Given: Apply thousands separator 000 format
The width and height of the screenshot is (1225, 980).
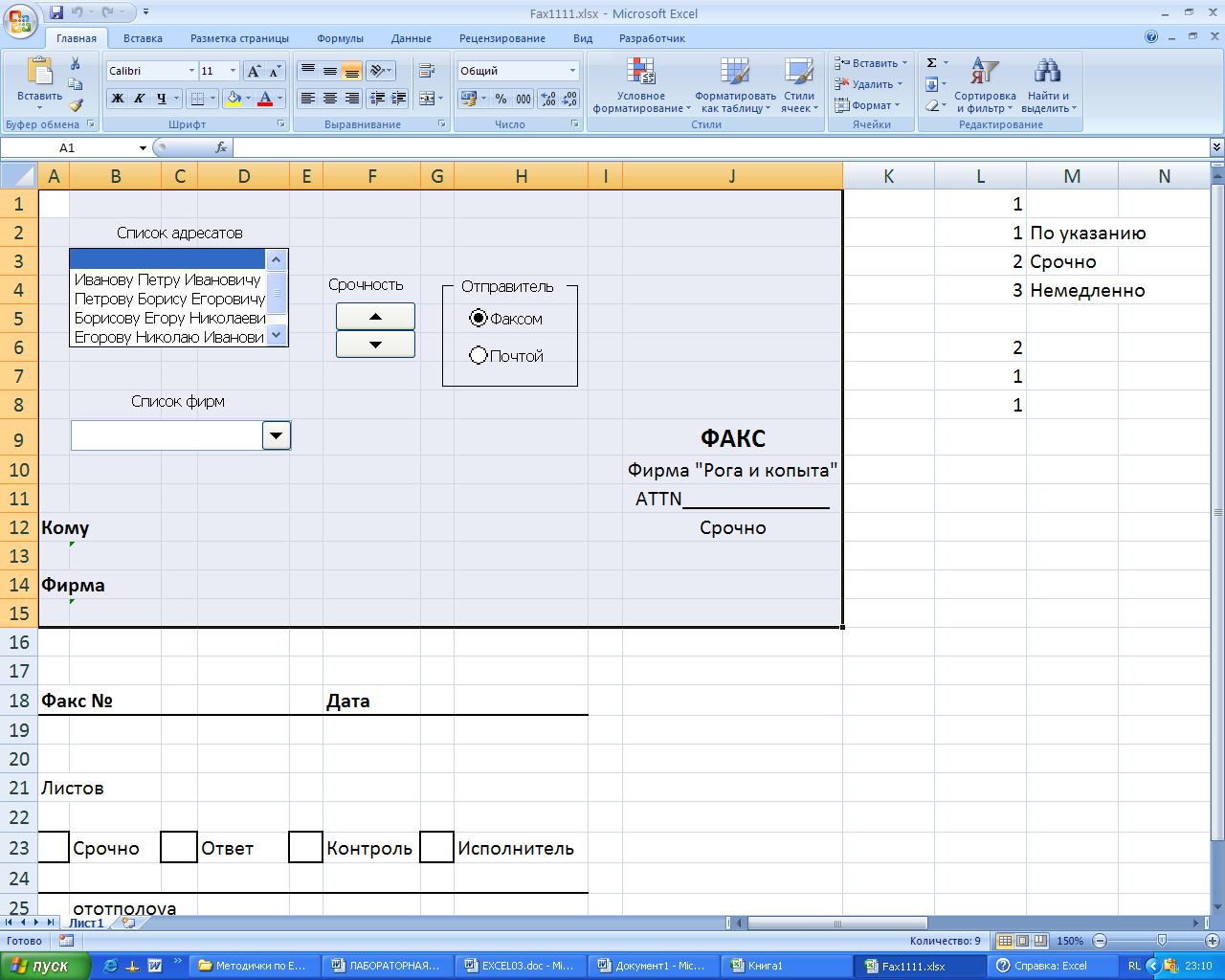Looking at the screenshot, I should click(523, 98).
